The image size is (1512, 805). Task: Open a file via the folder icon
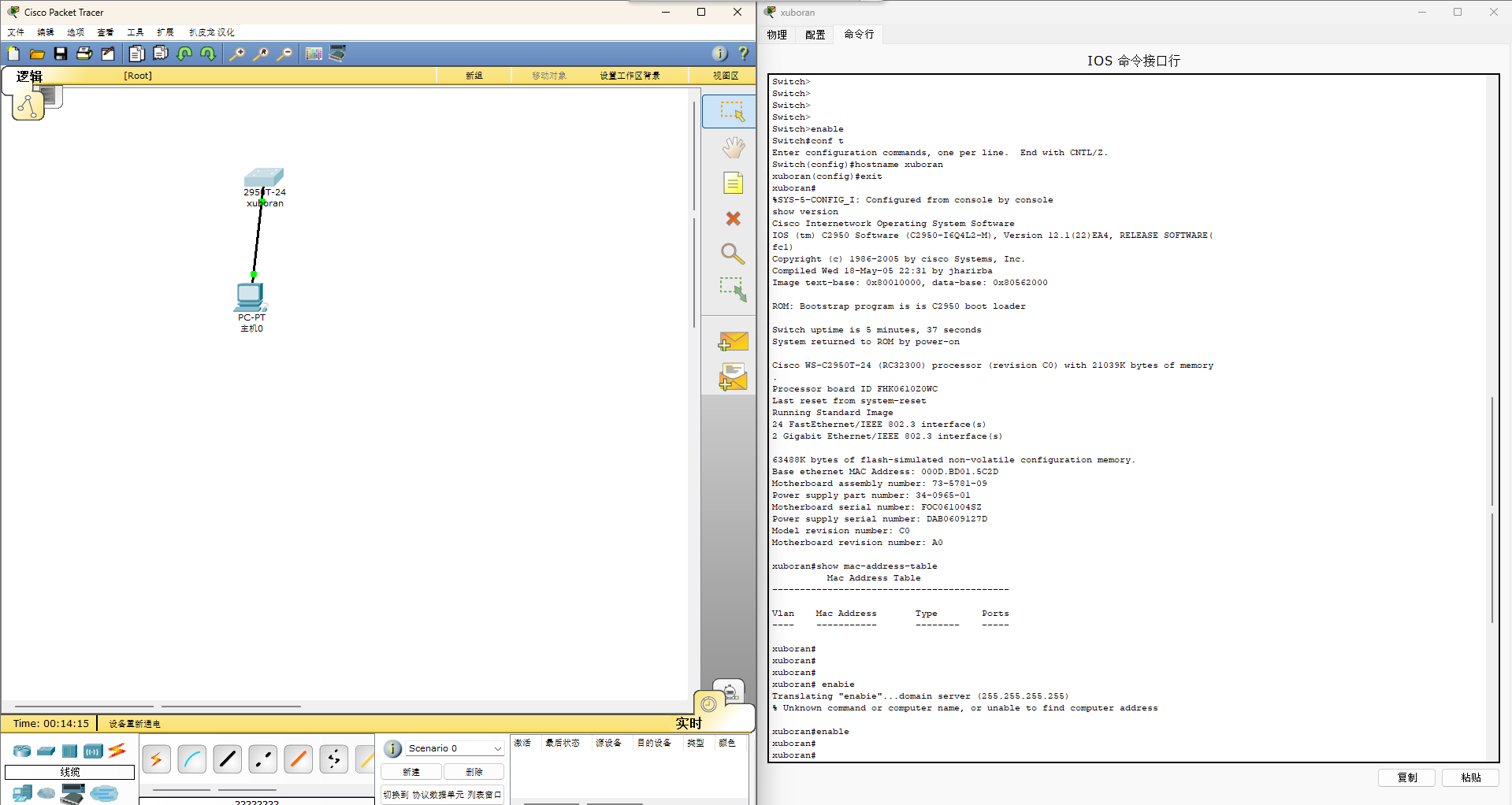[36, 54]
